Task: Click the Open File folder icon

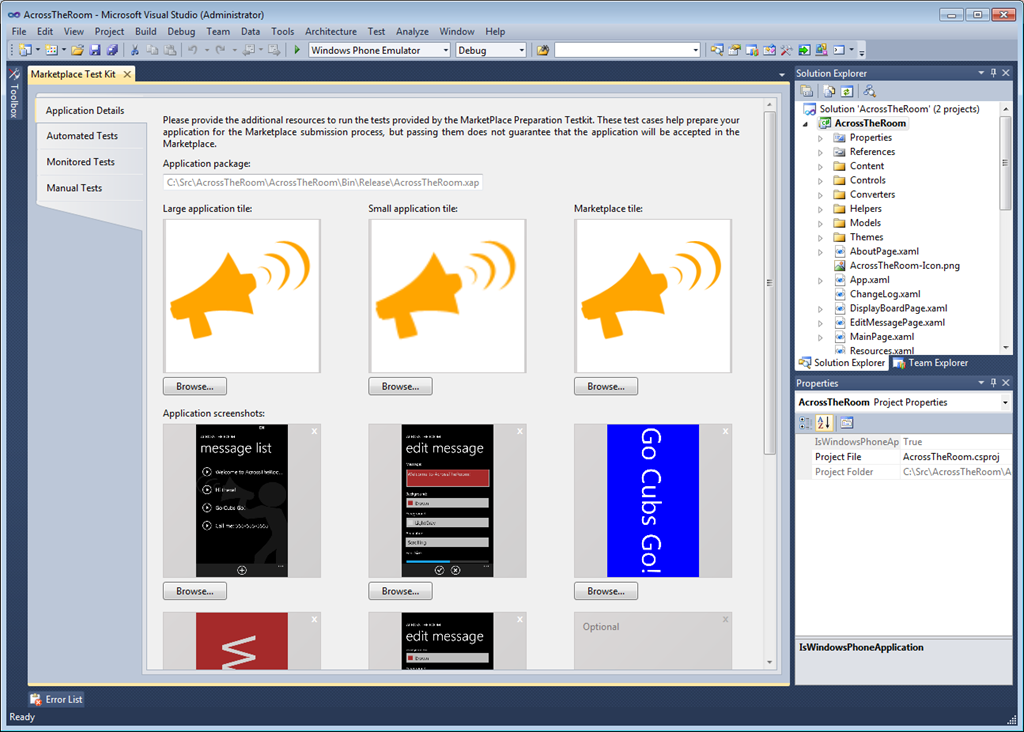Action: point(77,50)
